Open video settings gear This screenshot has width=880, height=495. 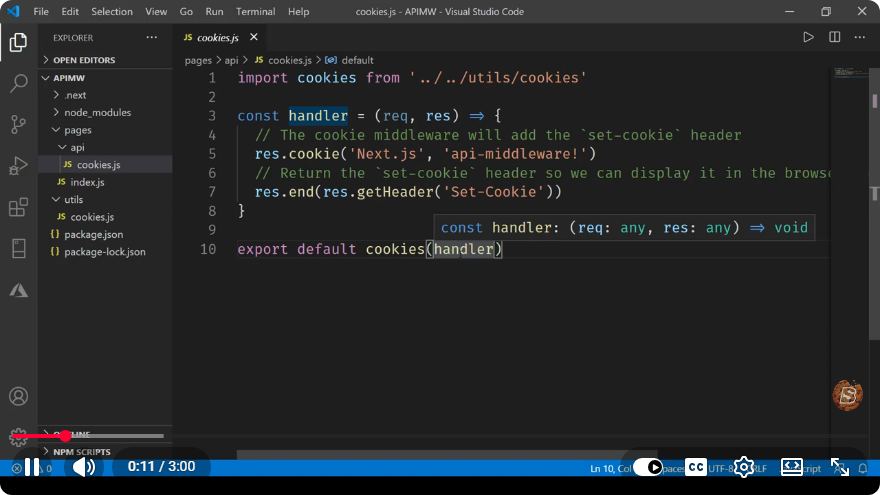[744, 467]
